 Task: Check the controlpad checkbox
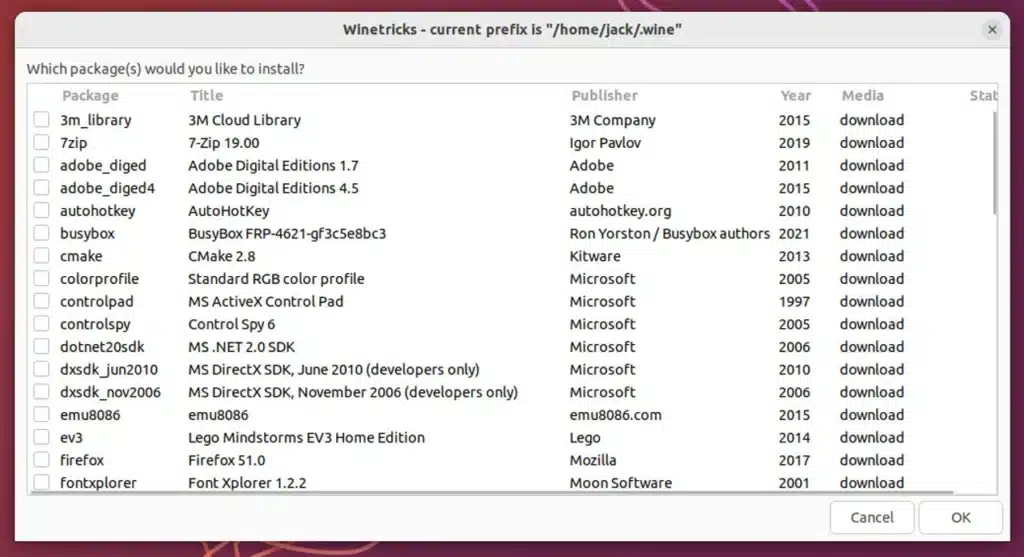(41, 301)
